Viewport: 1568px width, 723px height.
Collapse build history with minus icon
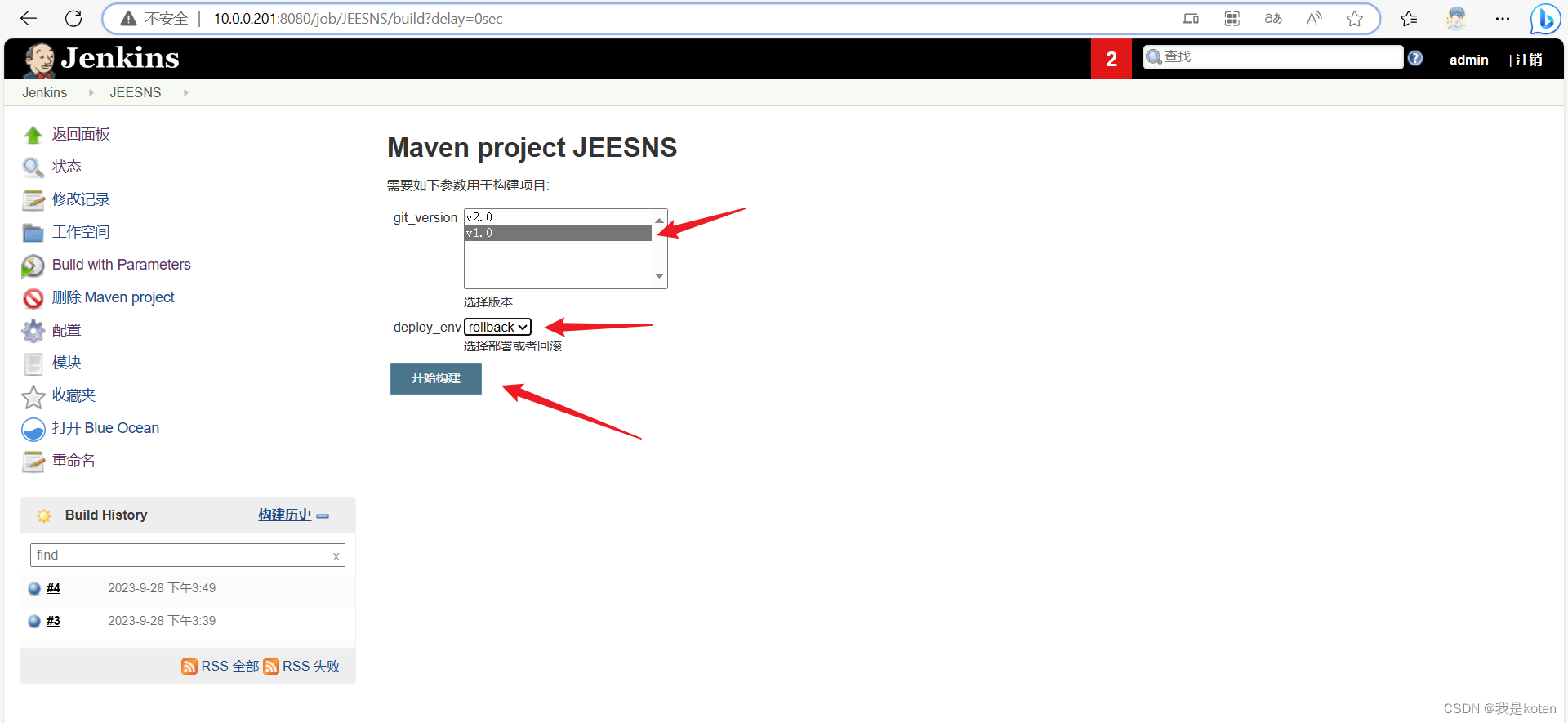pos(323,516)
